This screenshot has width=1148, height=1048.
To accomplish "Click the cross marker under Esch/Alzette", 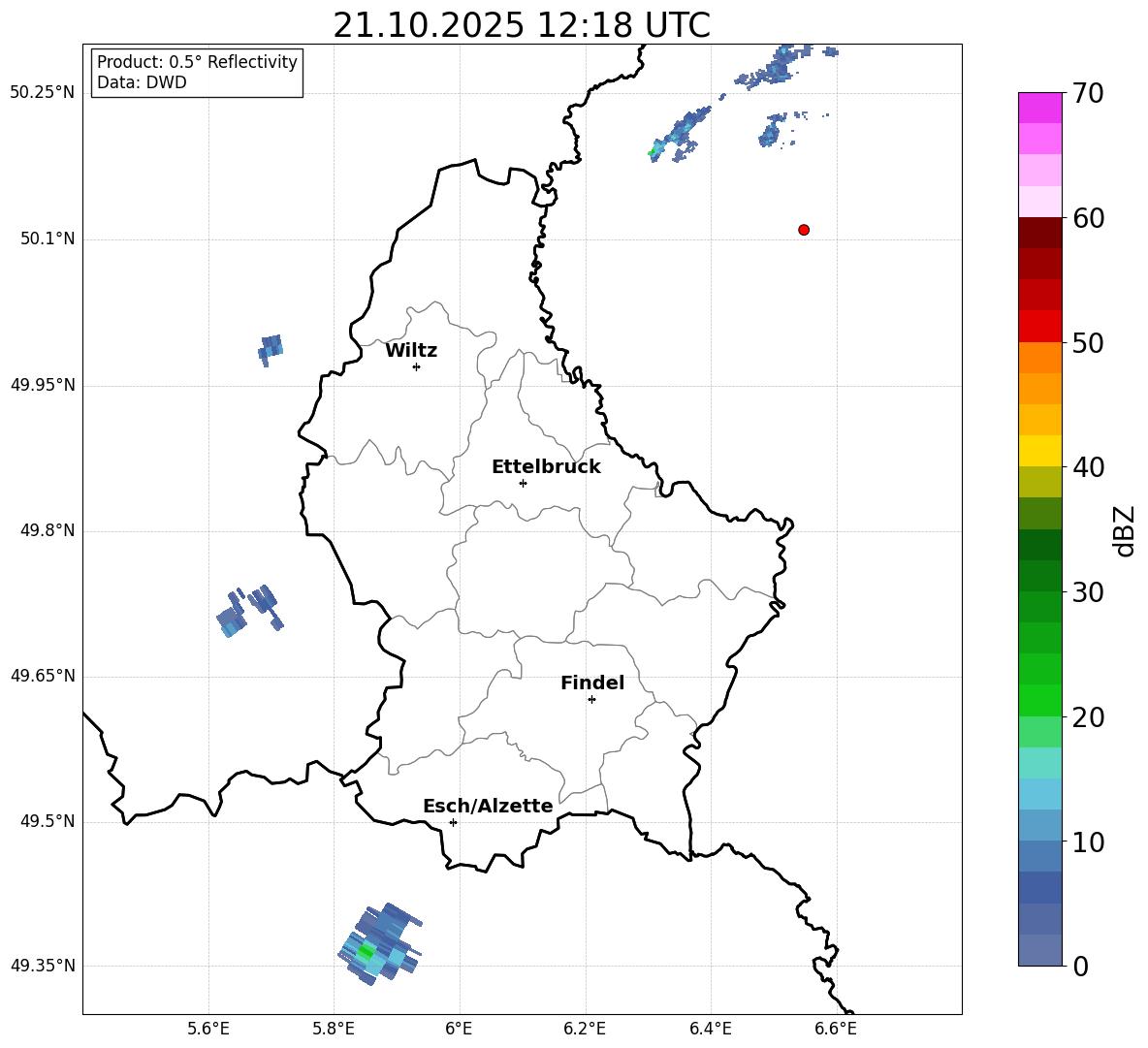I will click(453, 822).
